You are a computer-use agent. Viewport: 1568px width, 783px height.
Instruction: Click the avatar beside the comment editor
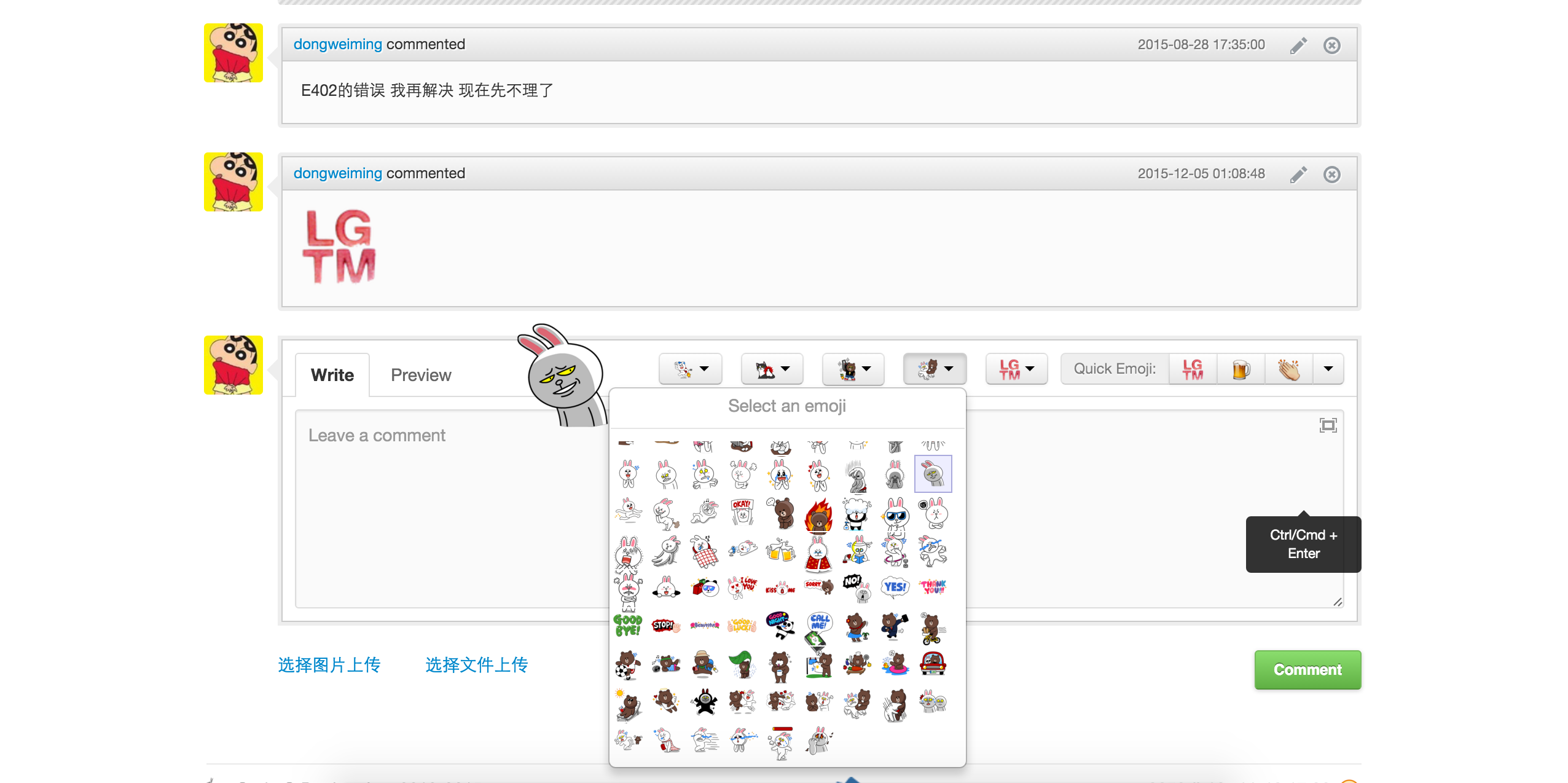tap(233, 365)
